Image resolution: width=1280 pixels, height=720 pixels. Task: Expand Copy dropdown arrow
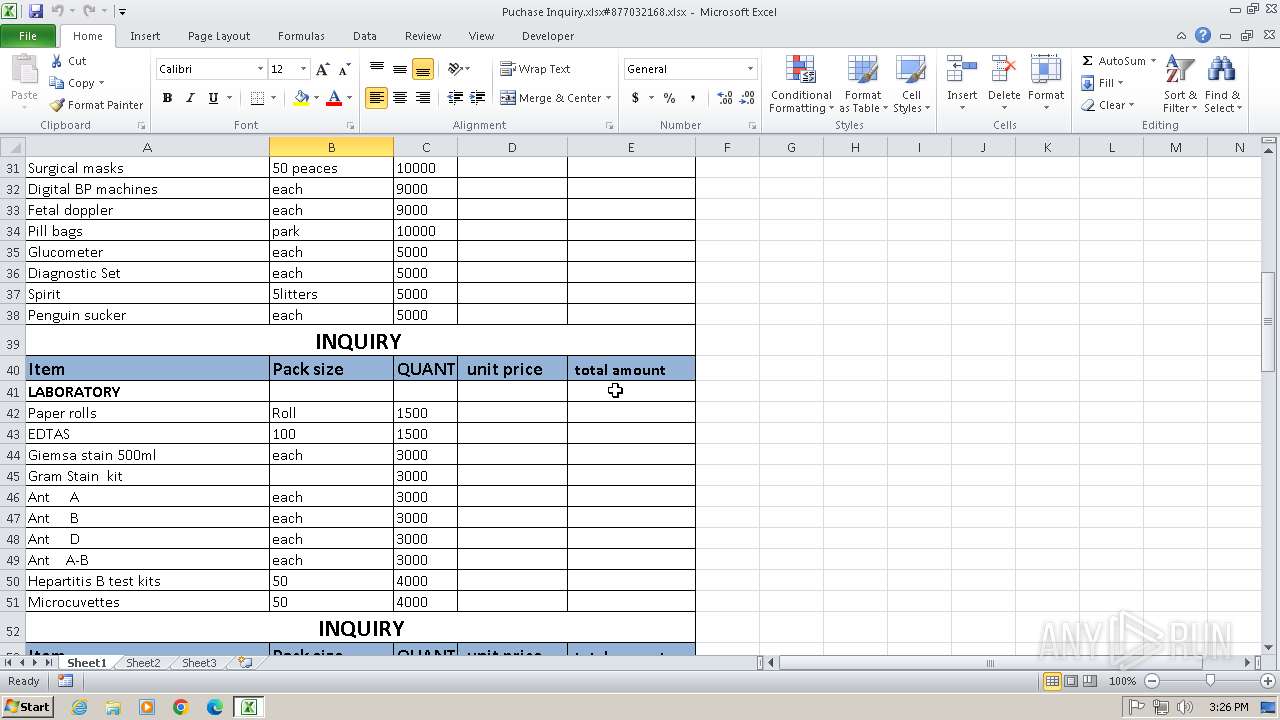(101, 83)
